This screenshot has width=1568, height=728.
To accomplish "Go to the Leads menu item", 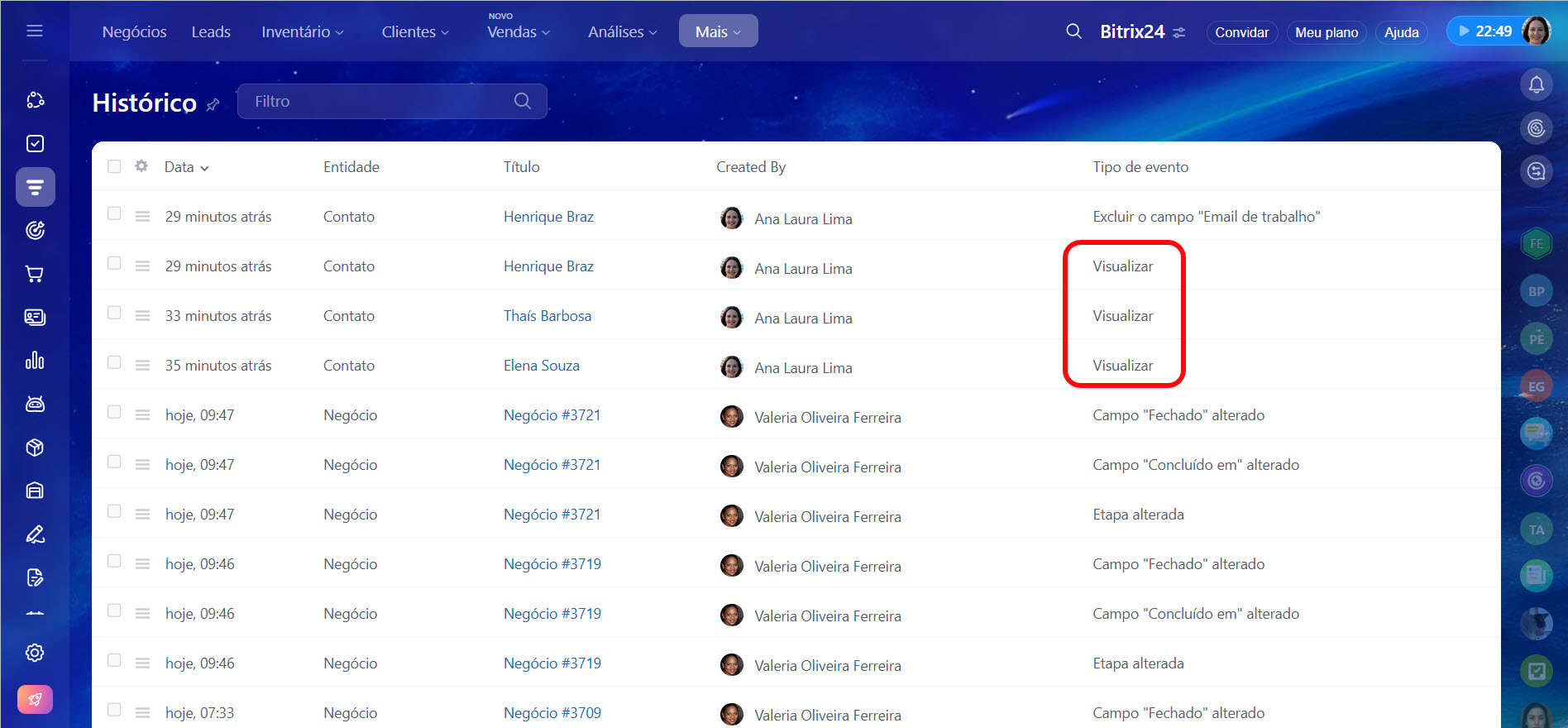I will point(211,31).
